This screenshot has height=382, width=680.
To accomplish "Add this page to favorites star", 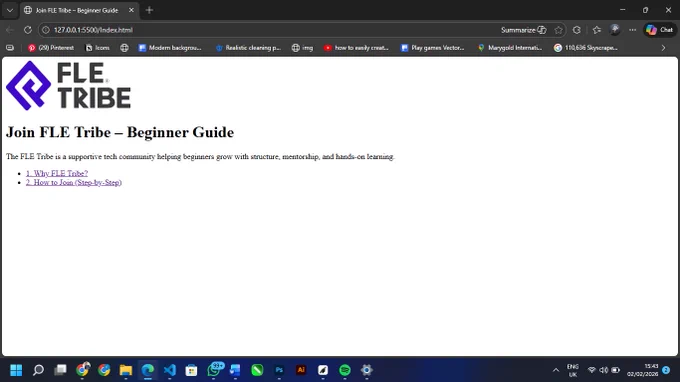I will pos(559,30).
